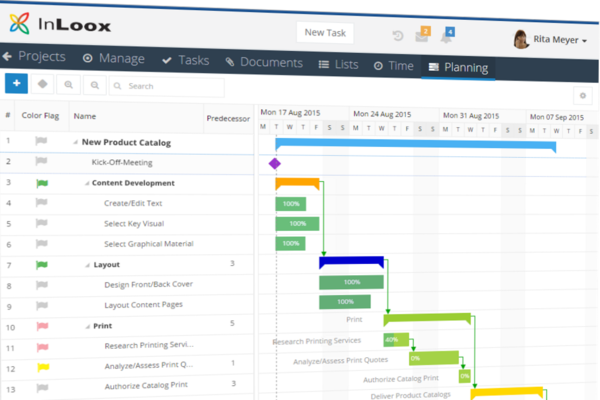Click the Mon 17 Aug 2015 week header
Viewport: 600px width, 400px height.
290,113
